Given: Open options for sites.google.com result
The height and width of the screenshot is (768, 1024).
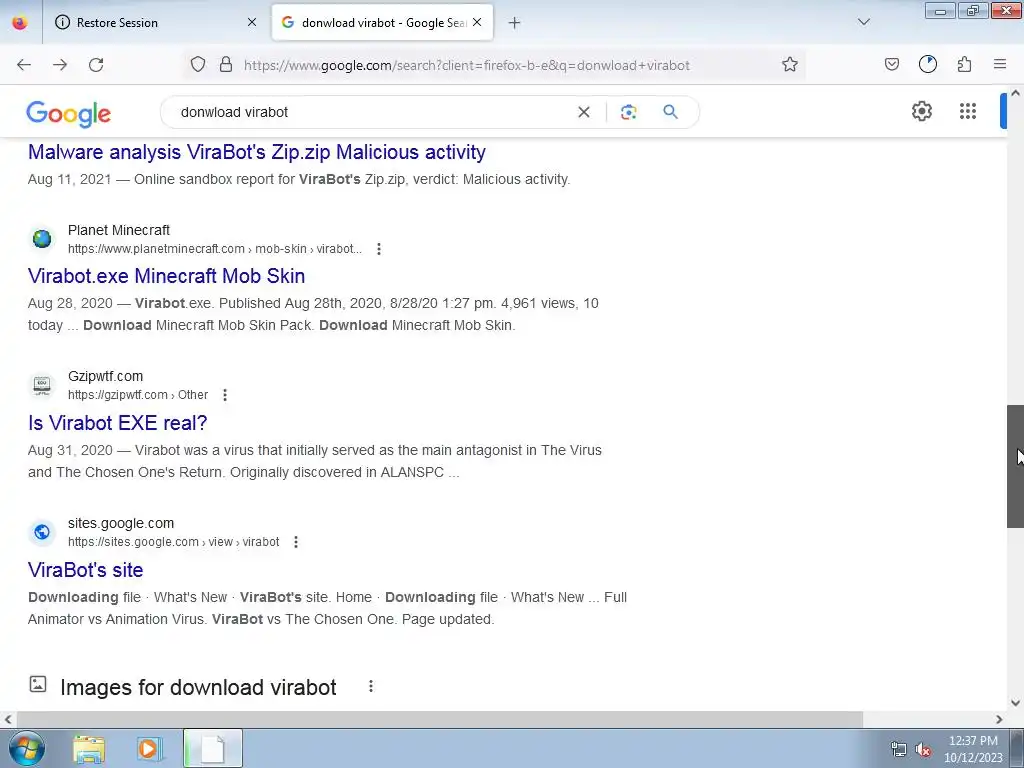Looking at the screenshot, I should point(296,542).
